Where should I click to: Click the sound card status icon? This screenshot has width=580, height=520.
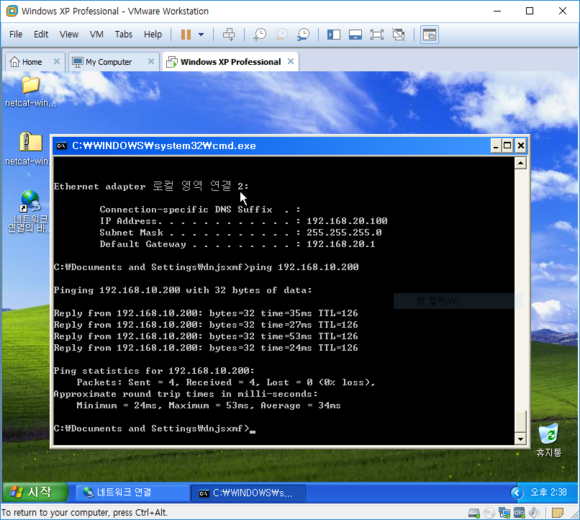pyautogui.click(x=533, y=512)
